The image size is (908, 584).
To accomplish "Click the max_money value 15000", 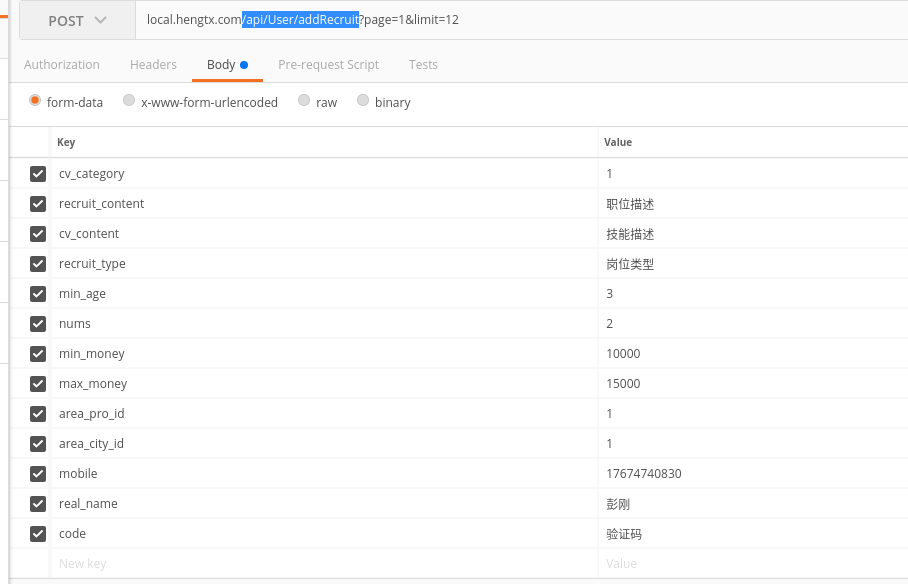I will tap(623, 384).
